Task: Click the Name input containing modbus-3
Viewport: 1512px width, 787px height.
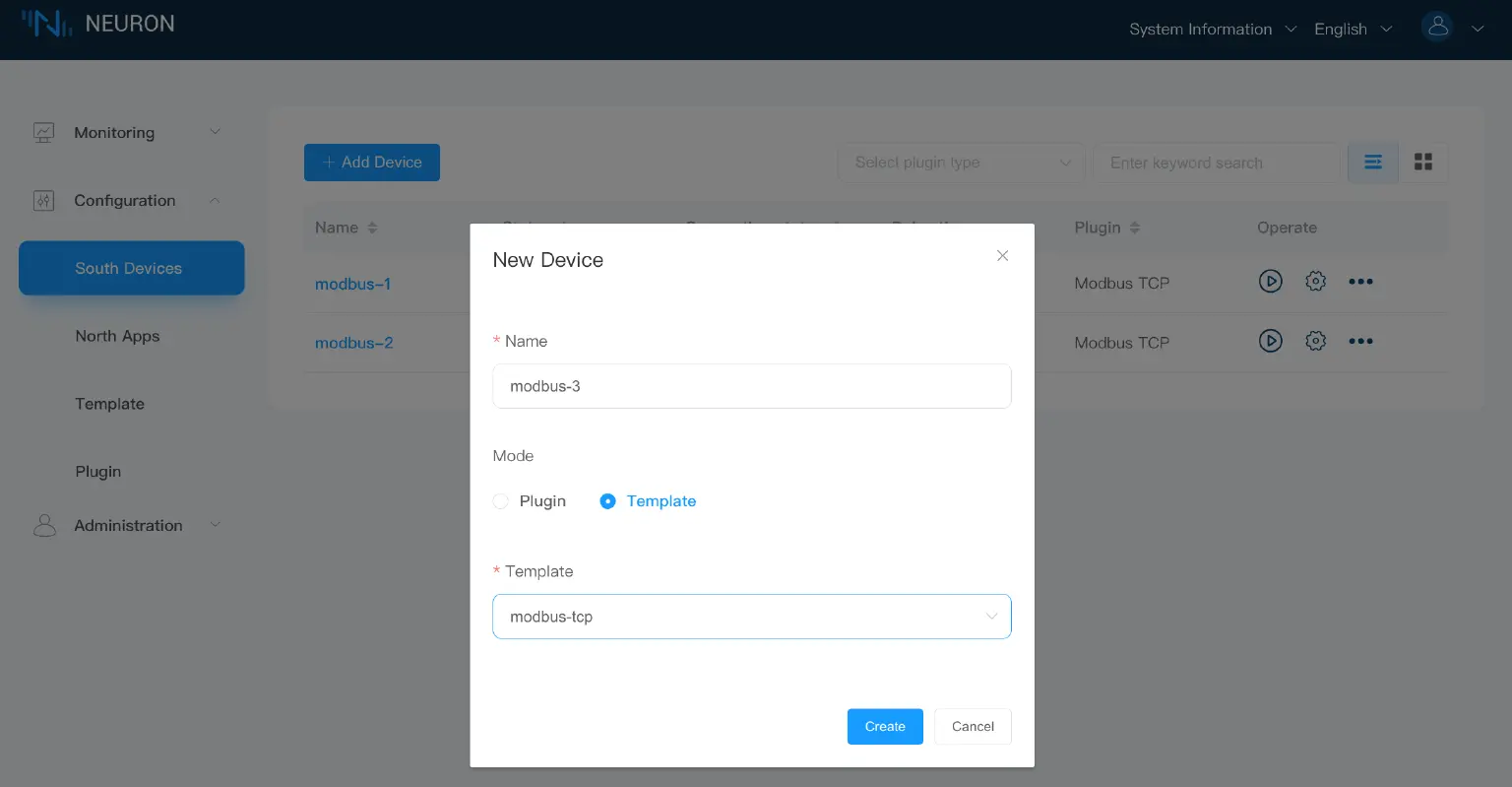Action: (751, 386)
